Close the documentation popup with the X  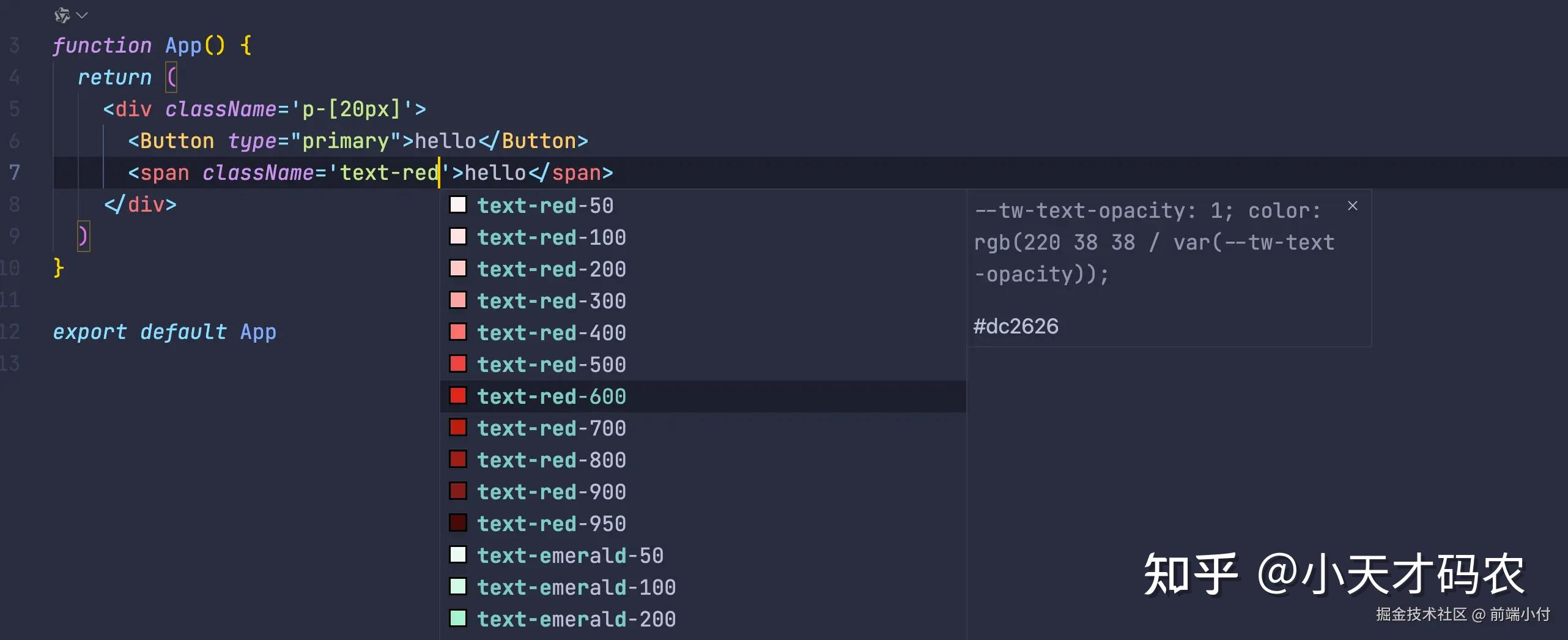point(1352,206)
